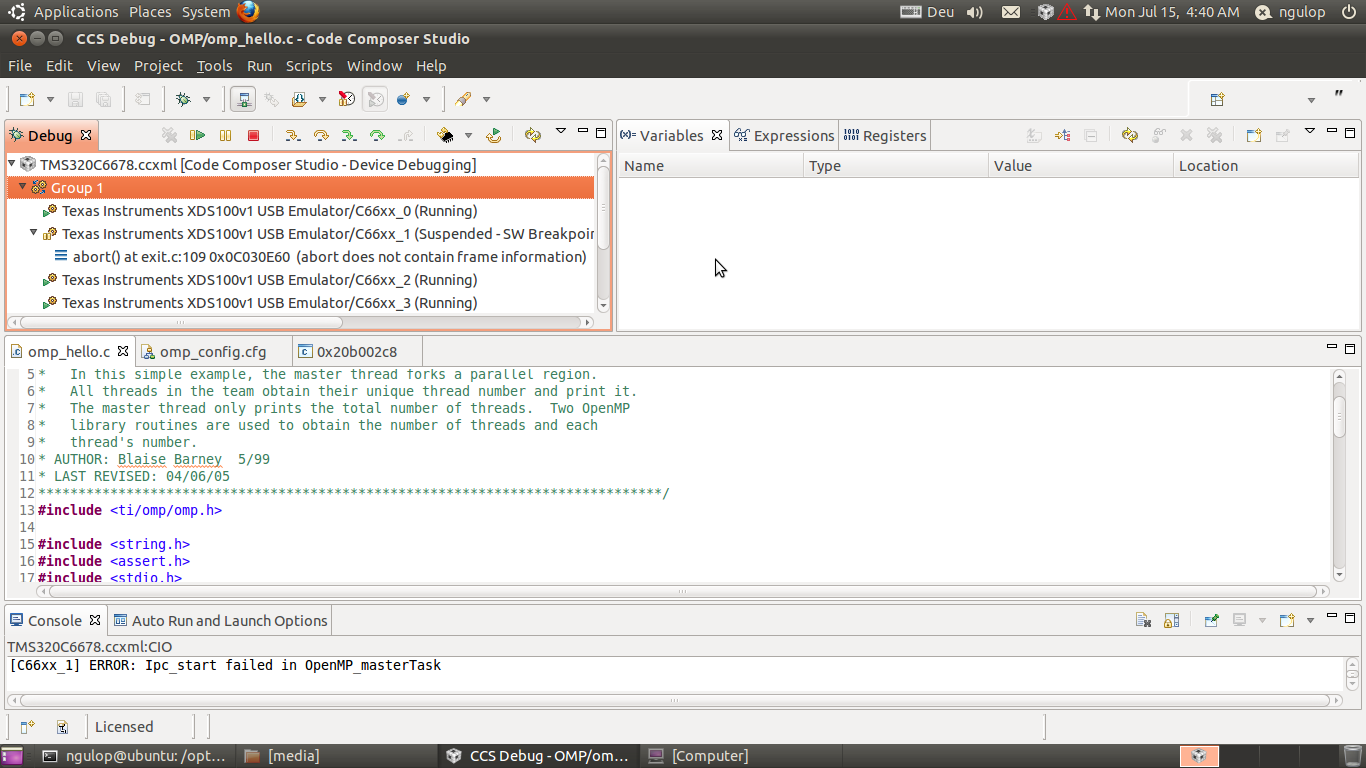Open the Open Console dropdown arrow

(1310, 621)
